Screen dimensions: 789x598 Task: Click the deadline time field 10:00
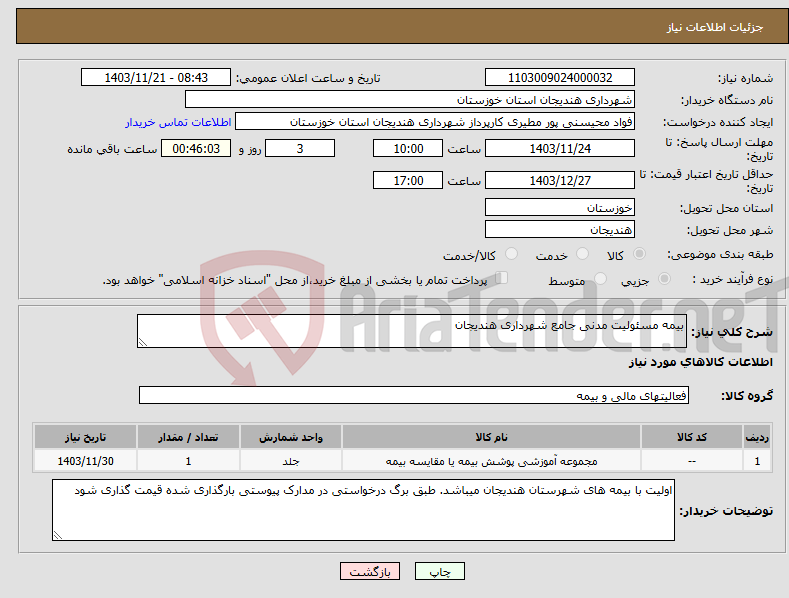point(408,148)
